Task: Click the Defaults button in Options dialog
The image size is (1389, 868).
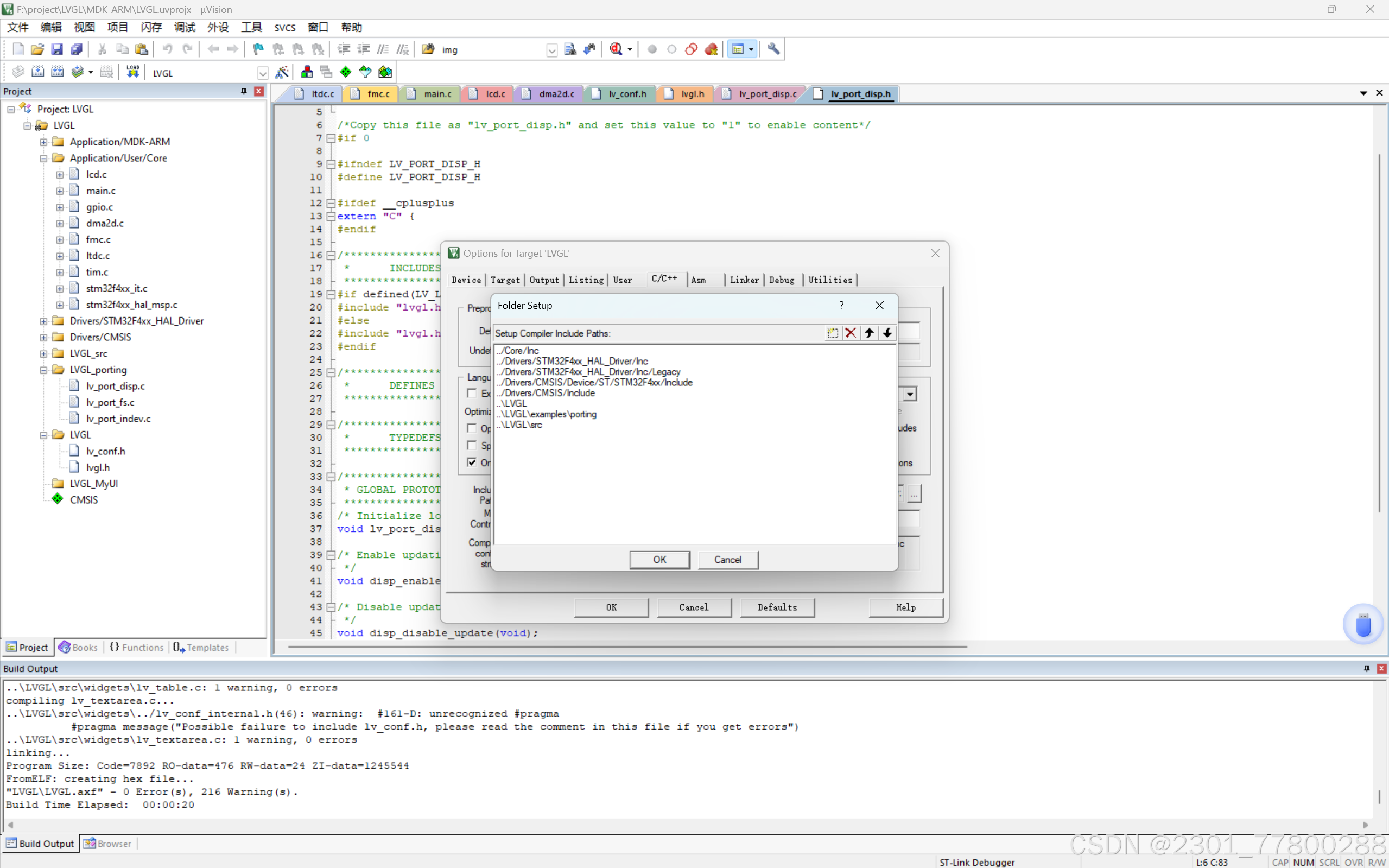Action: click(777, 607)
